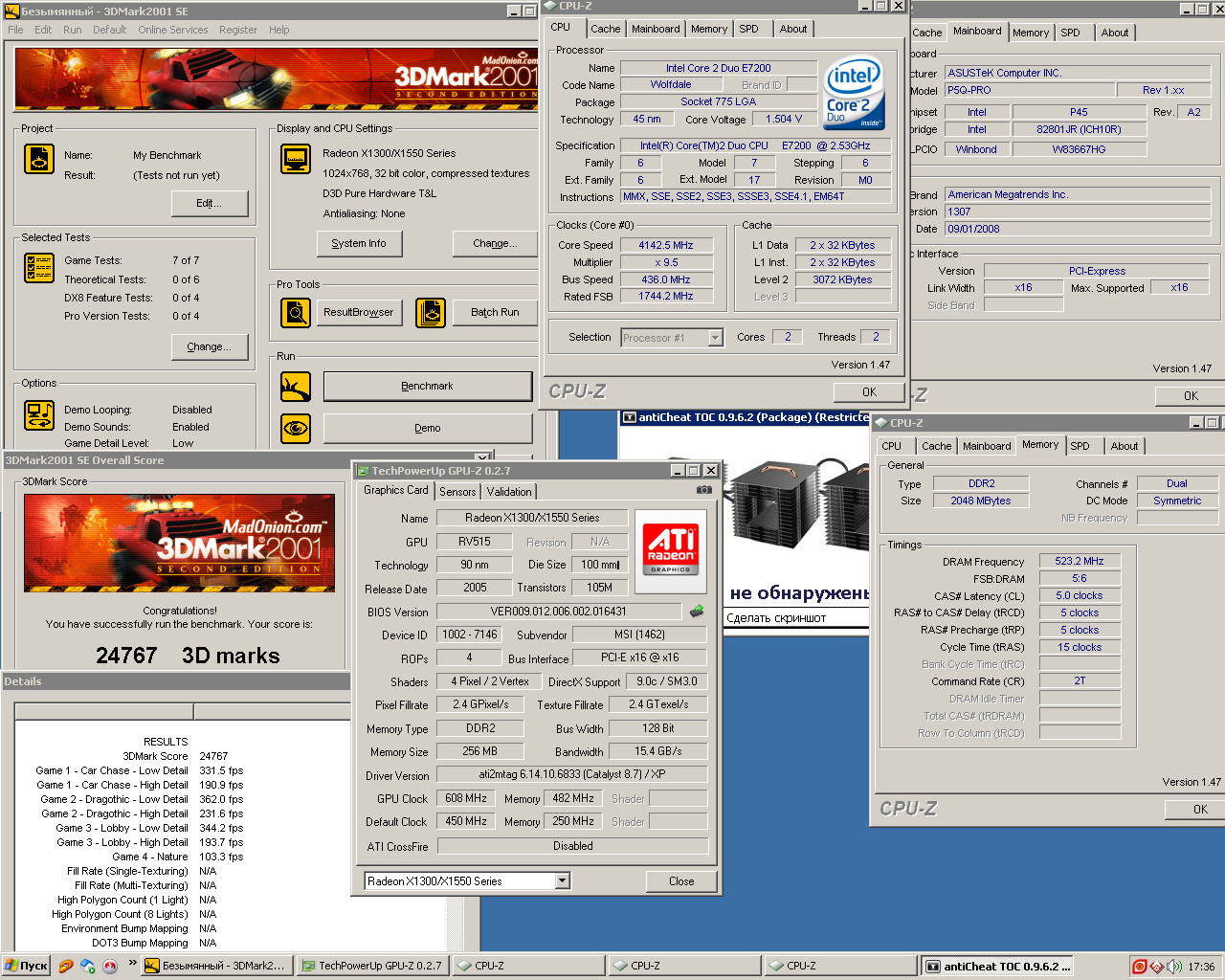
Task: Click Сделать скриншот in antiCheat window
Action: pos(775,617)
